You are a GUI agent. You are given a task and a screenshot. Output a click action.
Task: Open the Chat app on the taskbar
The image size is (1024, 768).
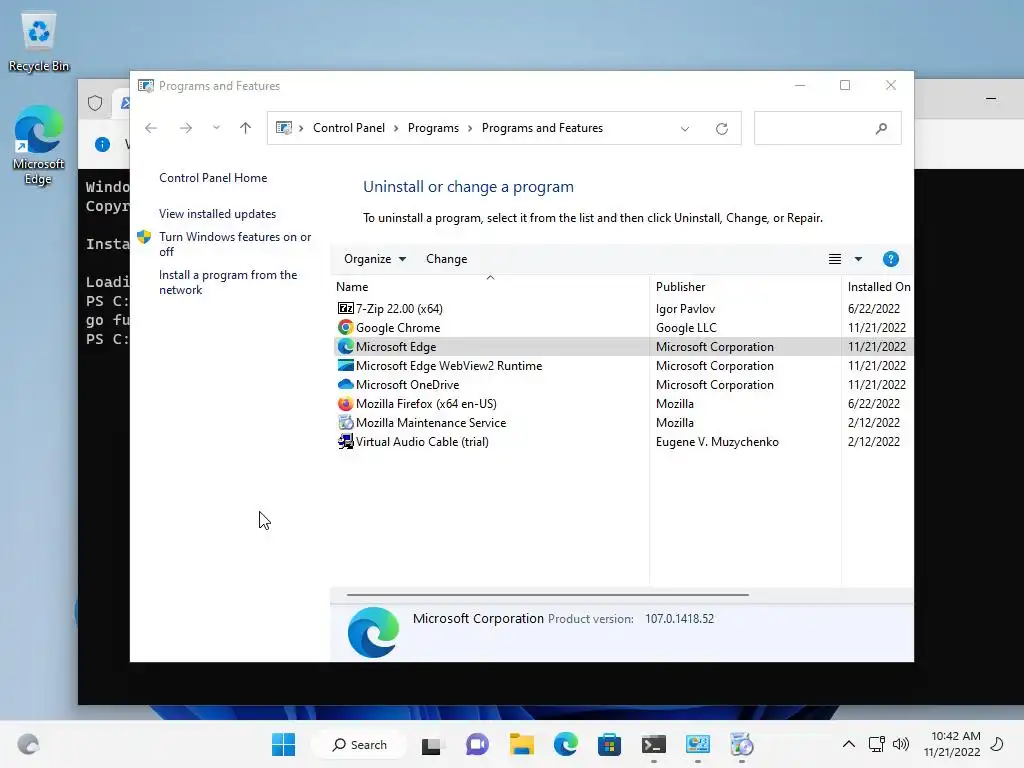[477, 744]
